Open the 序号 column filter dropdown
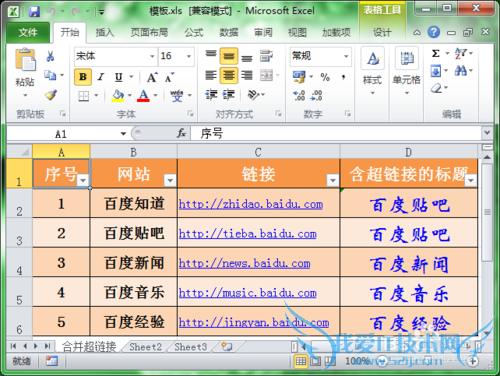Image resolution: width=500 pixels, height=376 pixels. pyautogui.click(x=83, y=180)
